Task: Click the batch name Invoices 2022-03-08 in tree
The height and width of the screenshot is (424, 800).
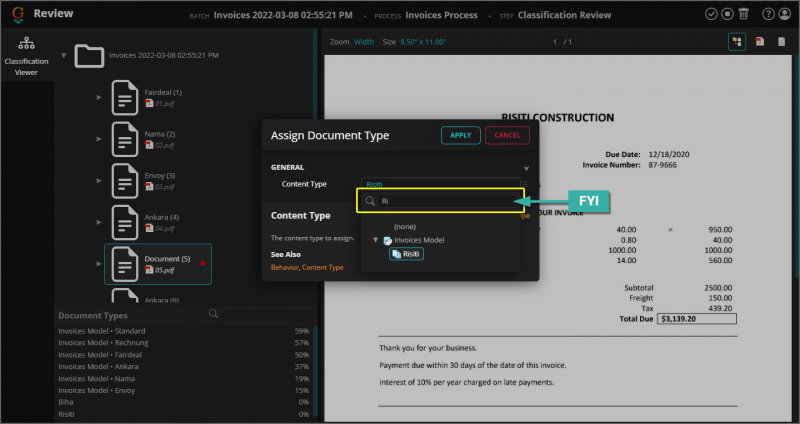Action: tap(164, 55)
